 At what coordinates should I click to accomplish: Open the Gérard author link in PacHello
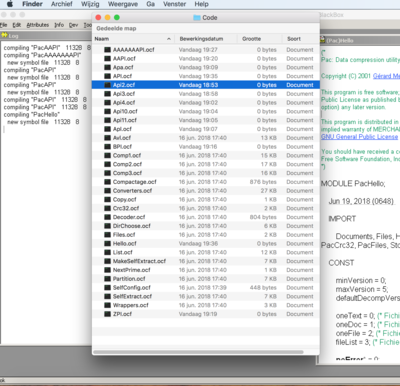click(386, 76)
